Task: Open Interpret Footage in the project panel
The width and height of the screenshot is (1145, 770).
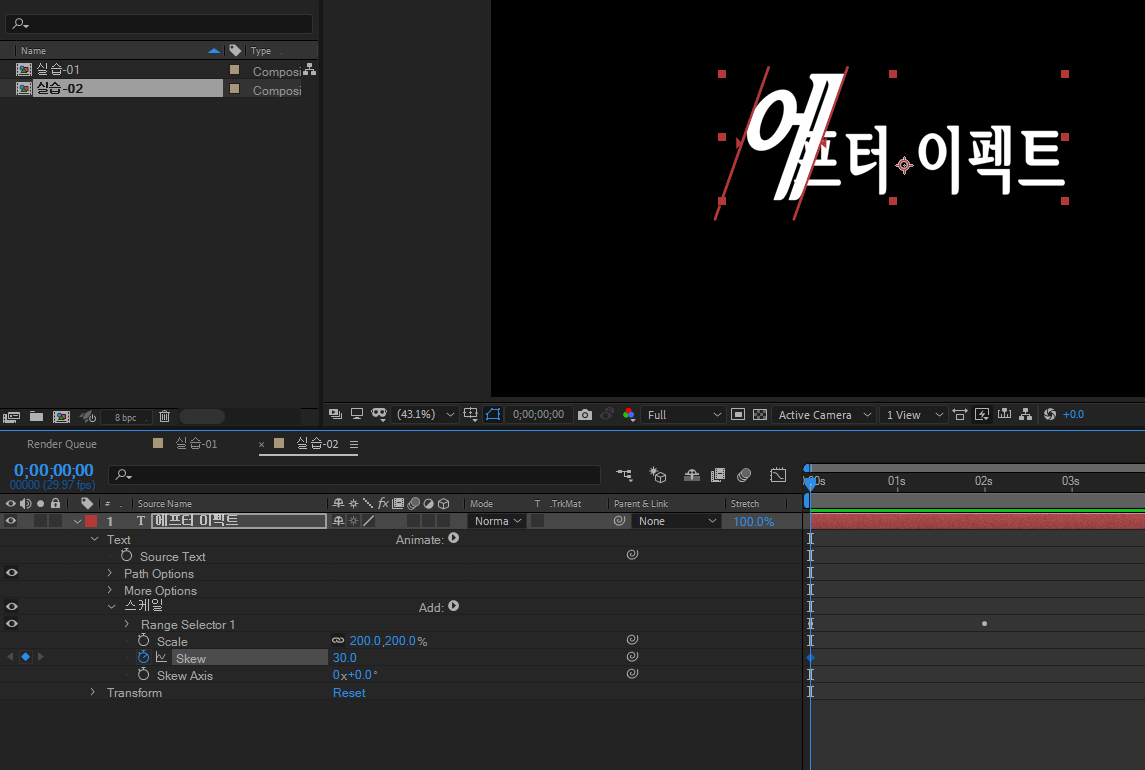Action: pos(11,417)
